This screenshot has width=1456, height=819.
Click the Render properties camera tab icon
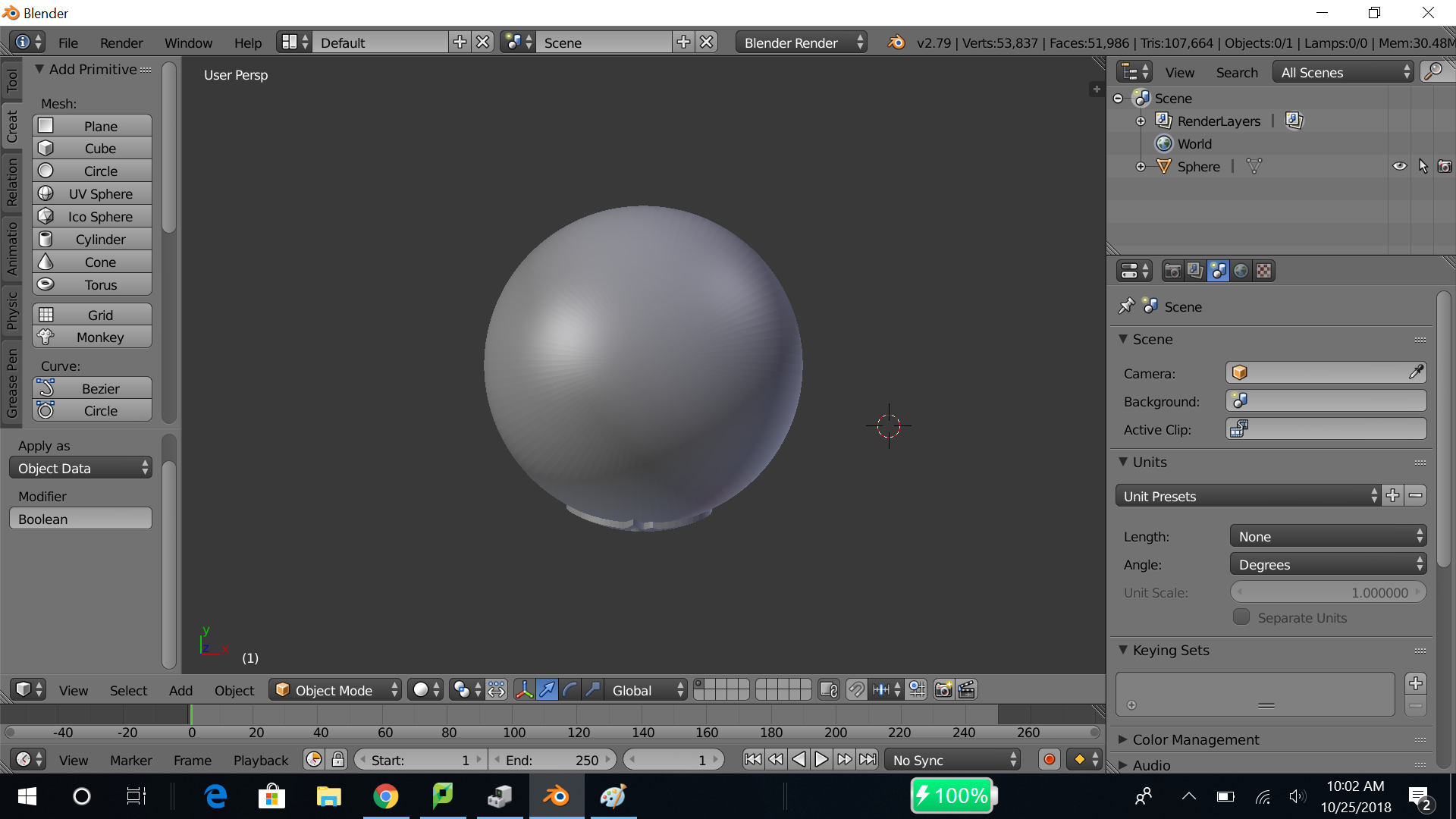pyautogui.click(x=1172, y=271)
